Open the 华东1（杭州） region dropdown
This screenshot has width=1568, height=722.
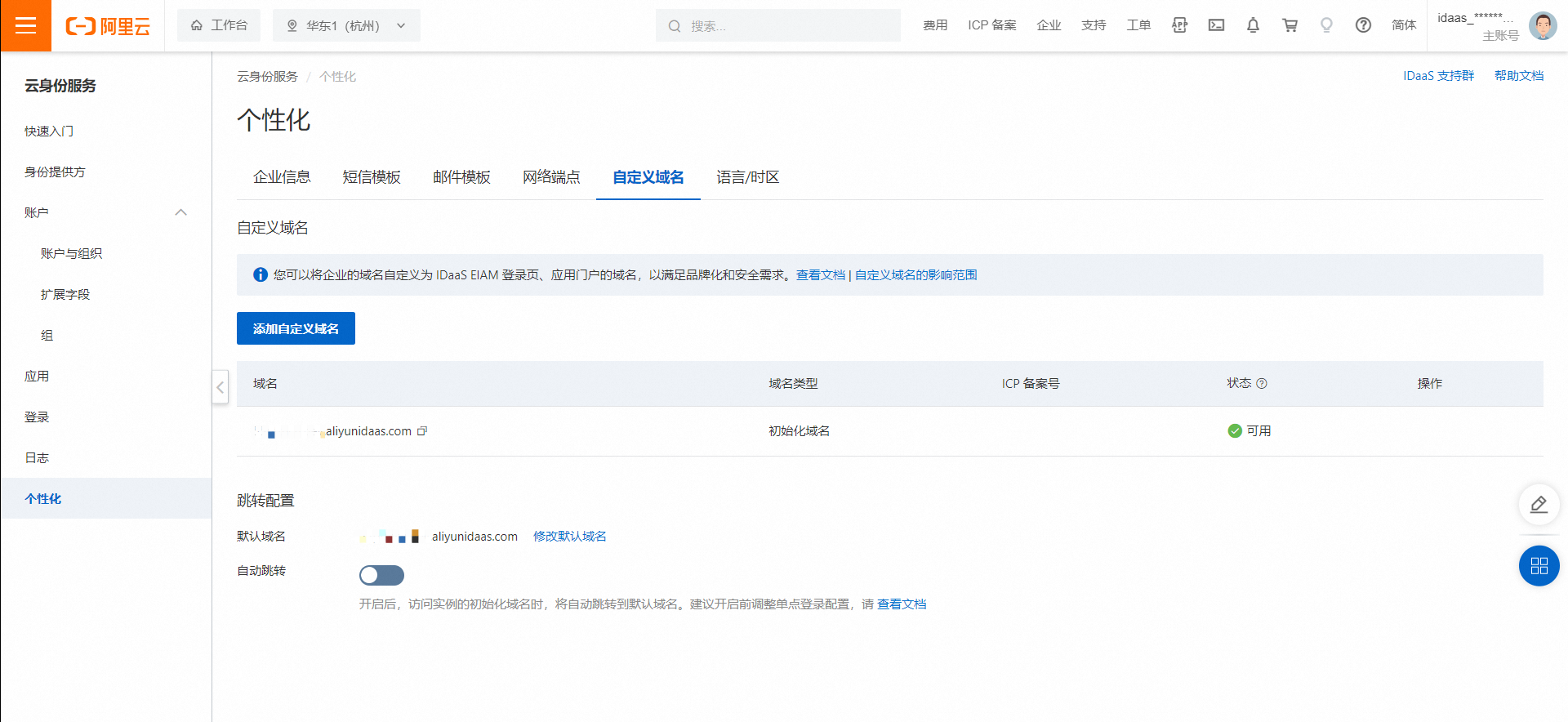coord(346,25)
